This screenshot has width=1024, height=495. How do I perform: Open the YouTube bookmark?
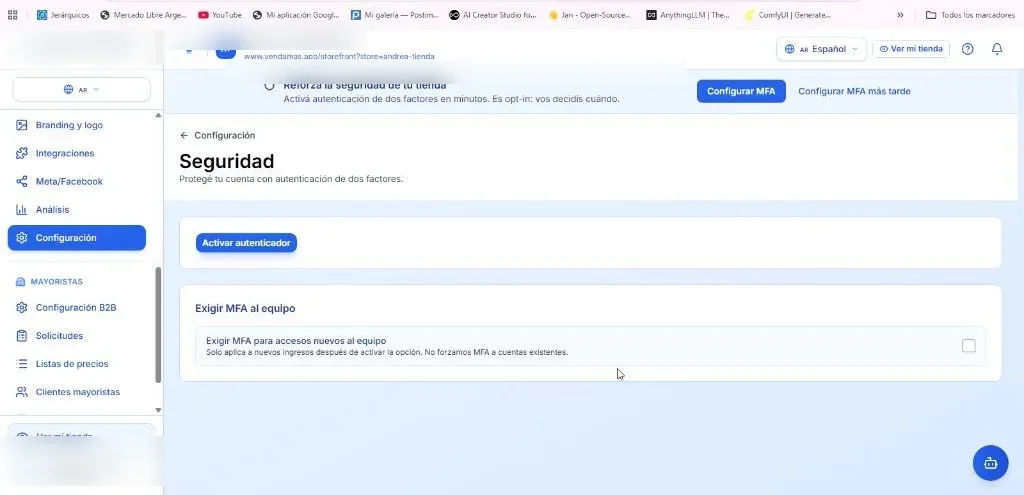tap(220, 15)
